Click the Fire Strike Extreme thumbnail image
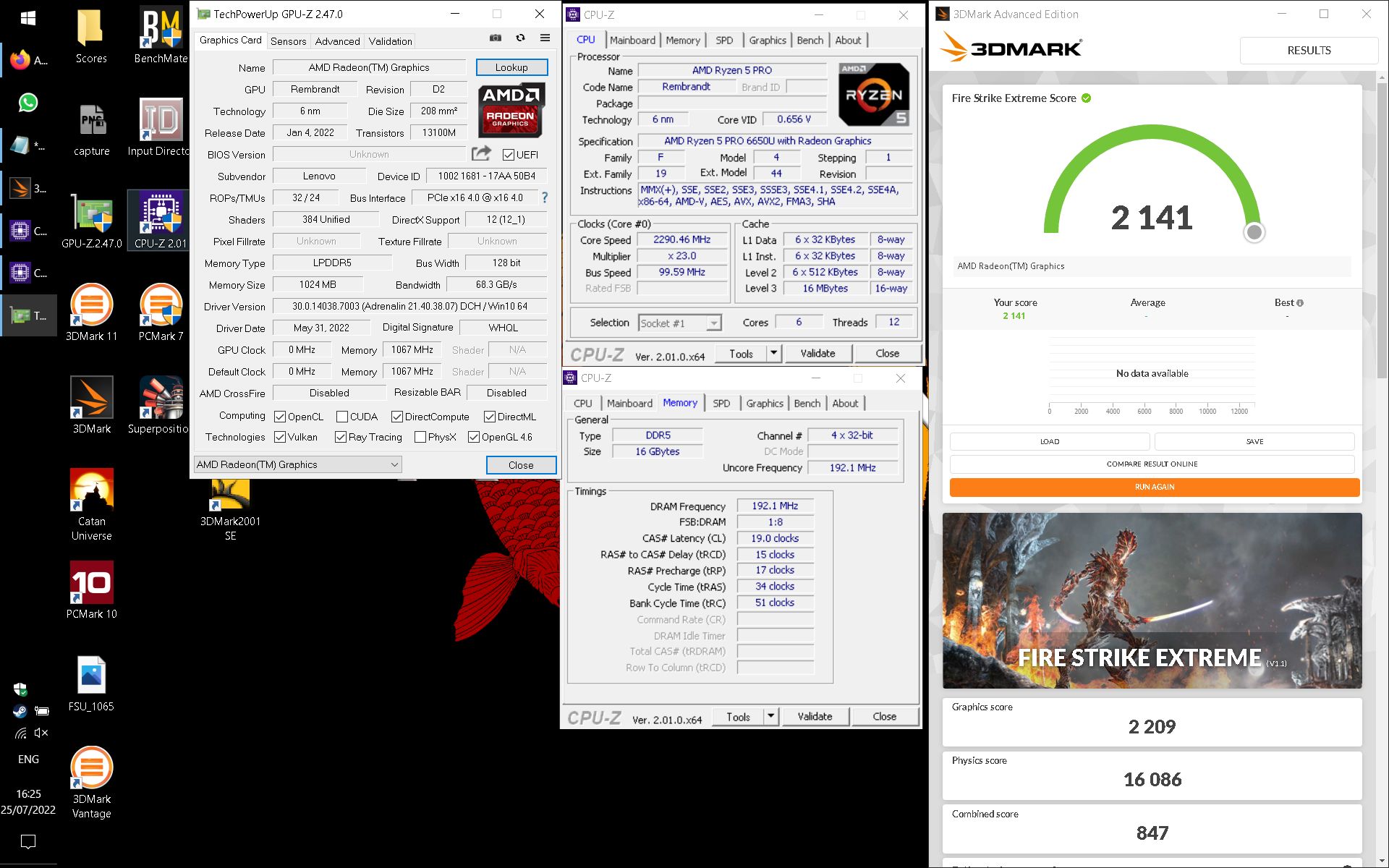 coord(1152,600)
